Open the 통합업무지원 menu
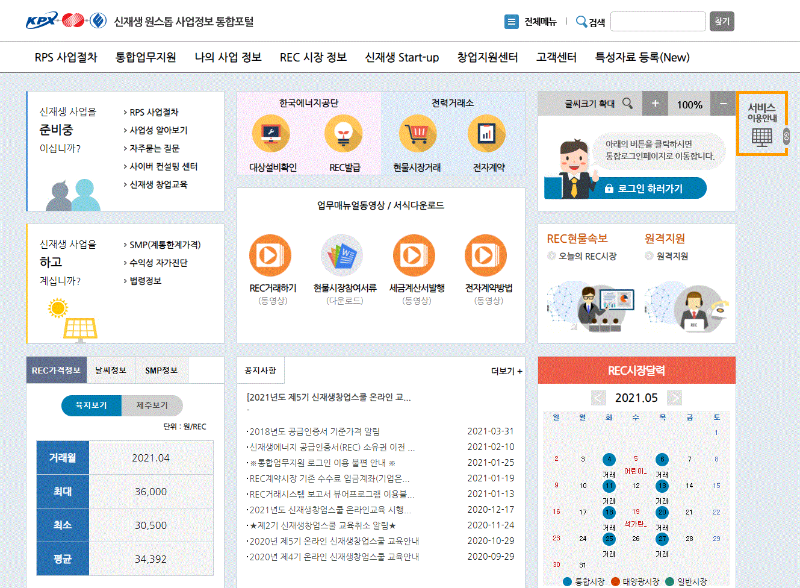The width and height of the screenshot is (800, 588). pos(143,58)
